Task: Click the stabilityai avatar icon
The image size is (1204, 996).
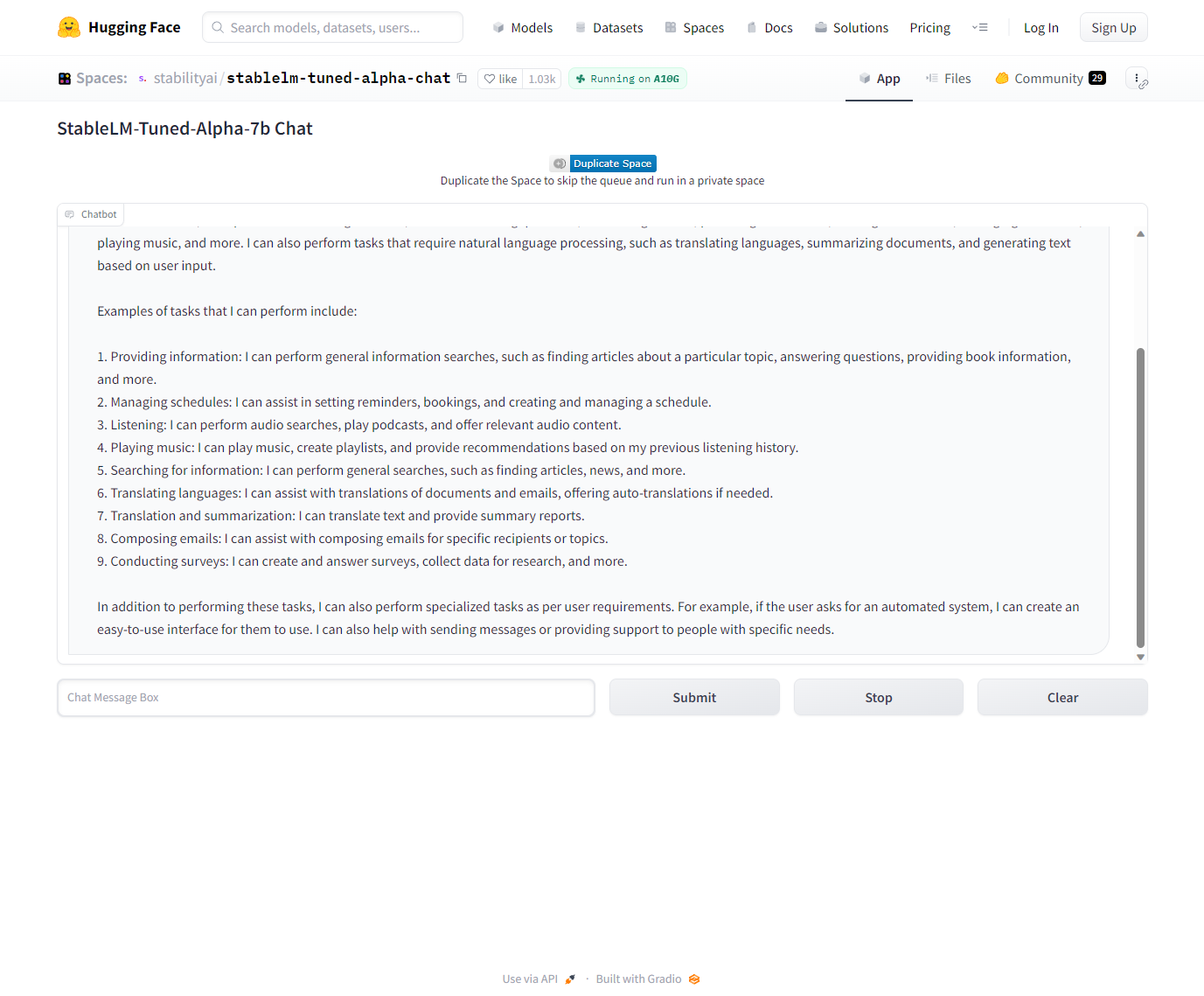Action: click(x=143, y=79)
